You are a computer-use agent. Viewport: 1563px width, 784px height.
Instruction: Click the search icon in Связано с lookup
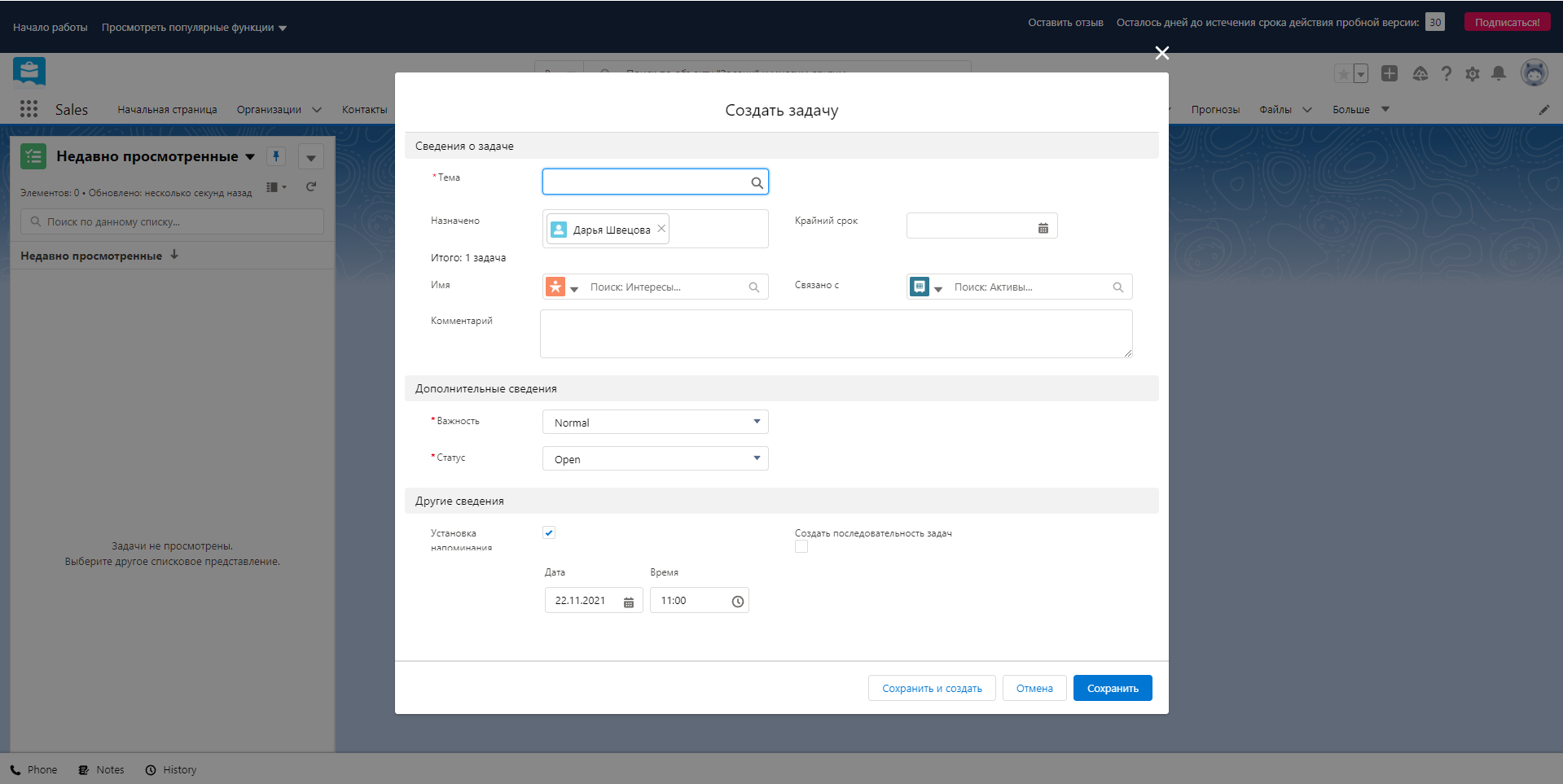pos(1117,287)
